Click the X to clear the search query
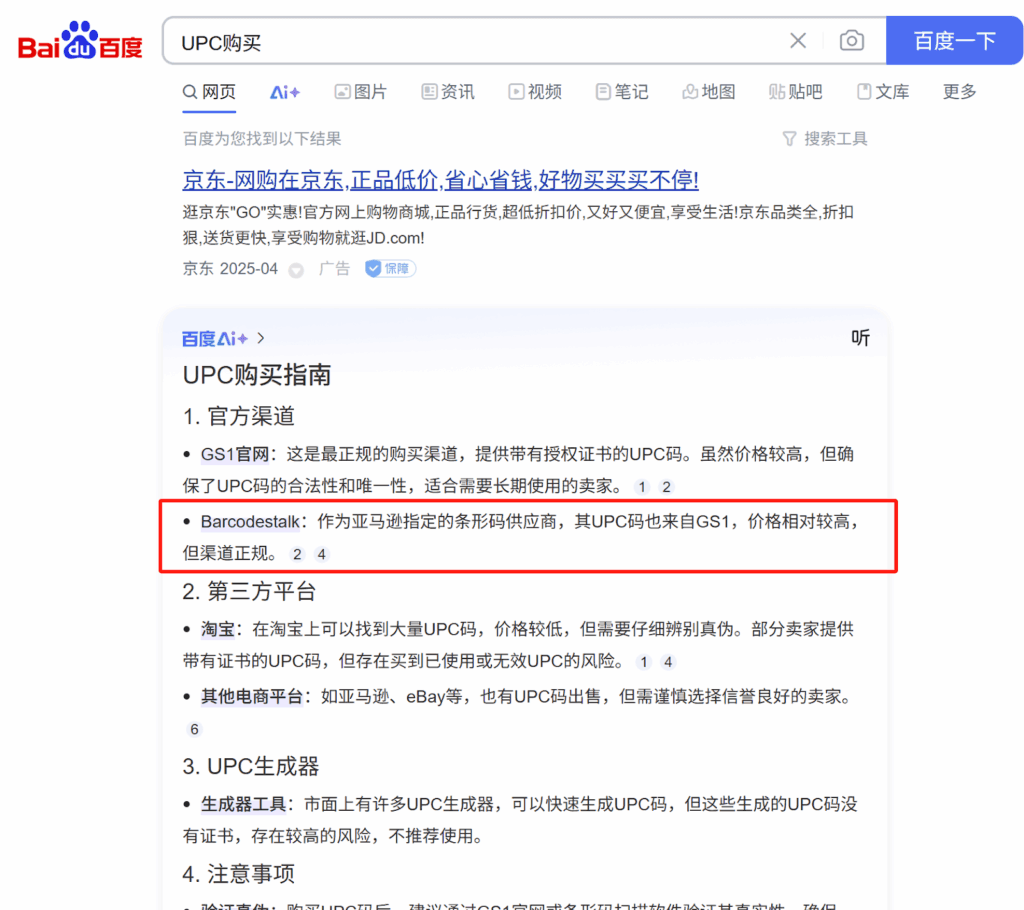Viewport: 1024px width, 910px height. [798, 40]
